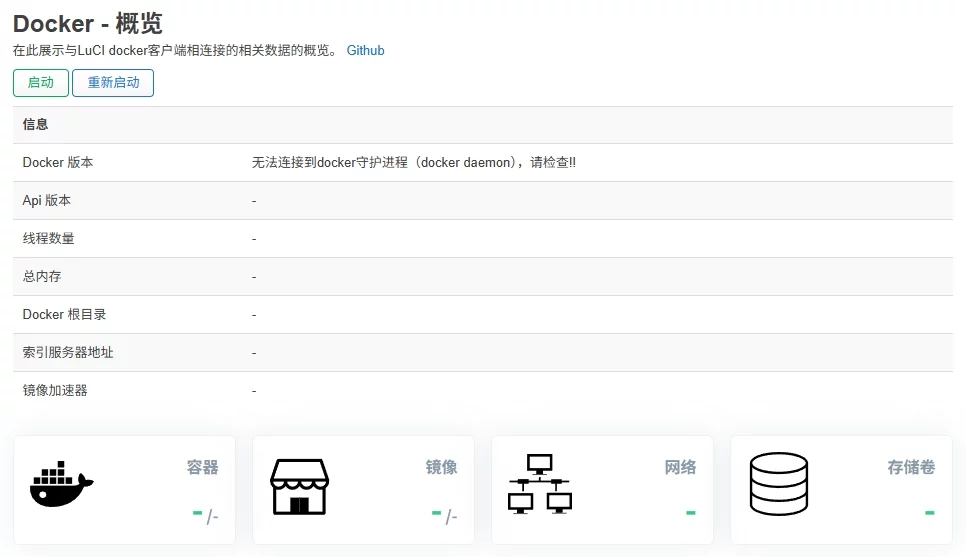
Task: Click the storefront icon on the 镜像 card
Action: coord(299,486)
